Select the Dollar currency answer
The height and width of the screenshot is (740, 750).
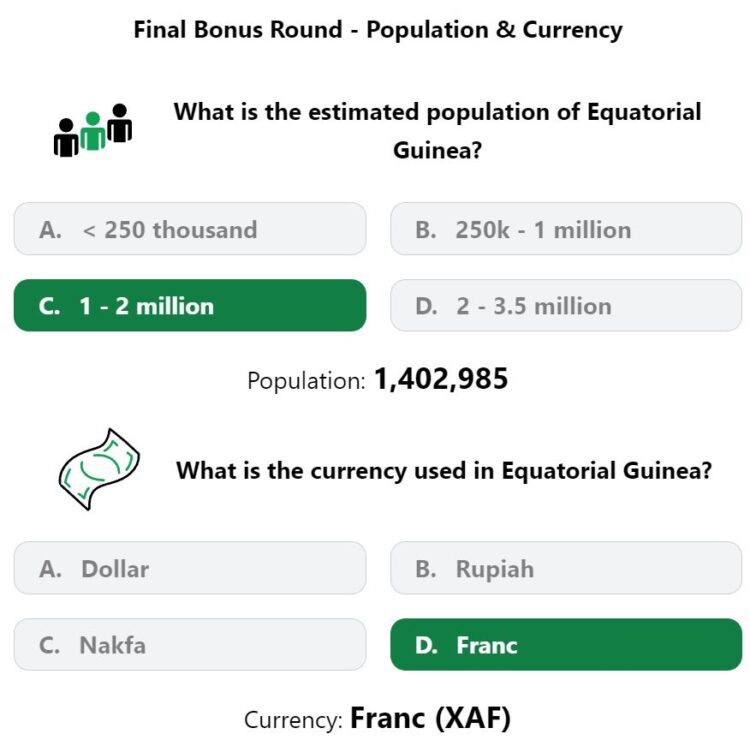pyautogui.click(x=190, y=568)
